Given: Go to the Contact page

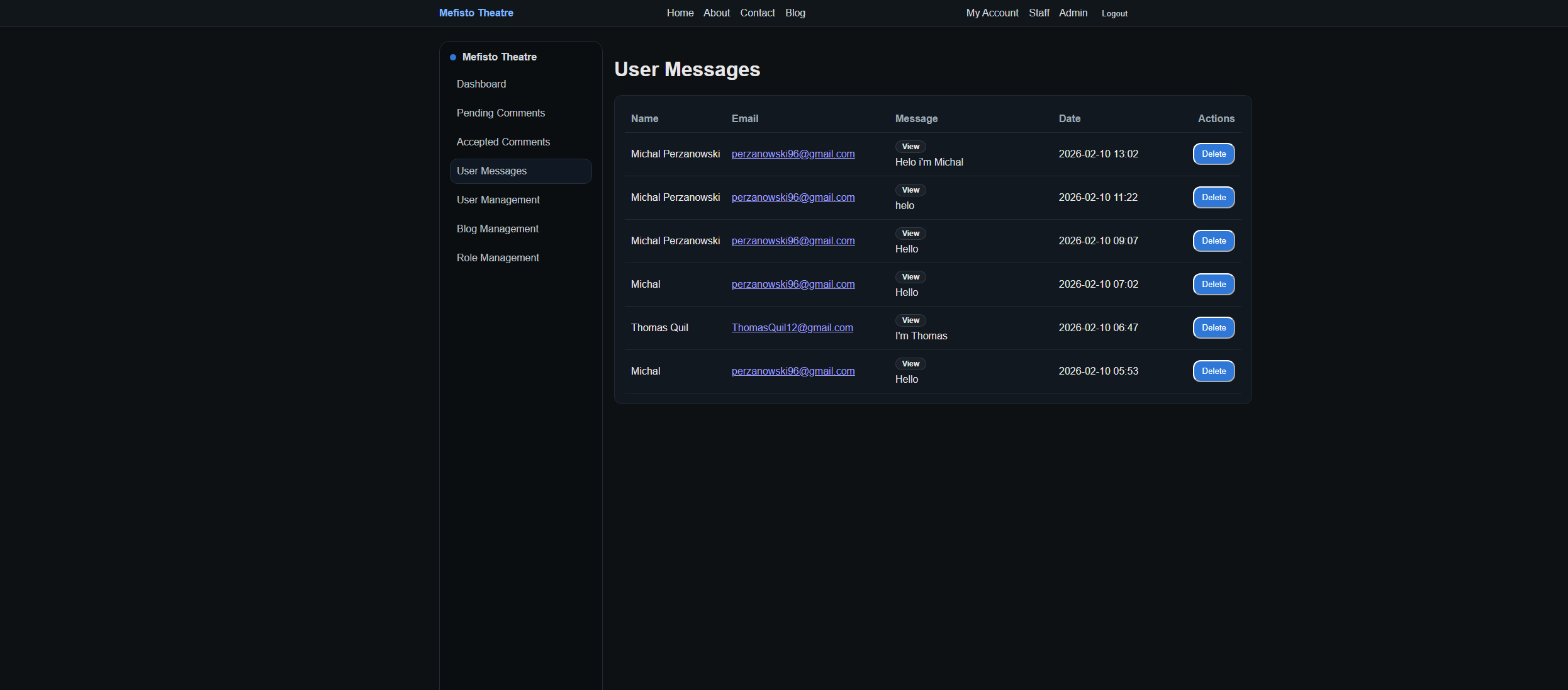Looking at the screenshot, I should 757,13.
